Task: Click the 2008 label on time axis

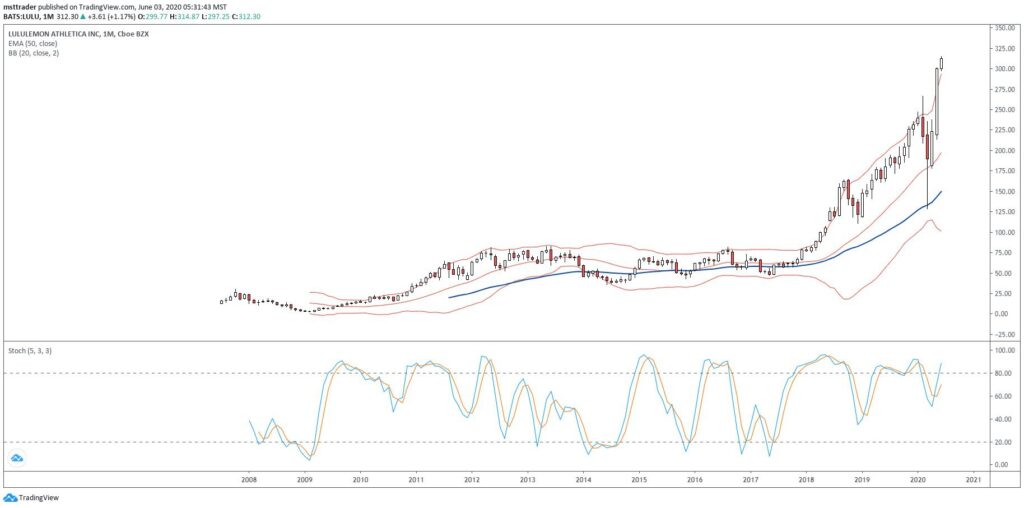Action: pyautogui.click(x=249, y=479)
